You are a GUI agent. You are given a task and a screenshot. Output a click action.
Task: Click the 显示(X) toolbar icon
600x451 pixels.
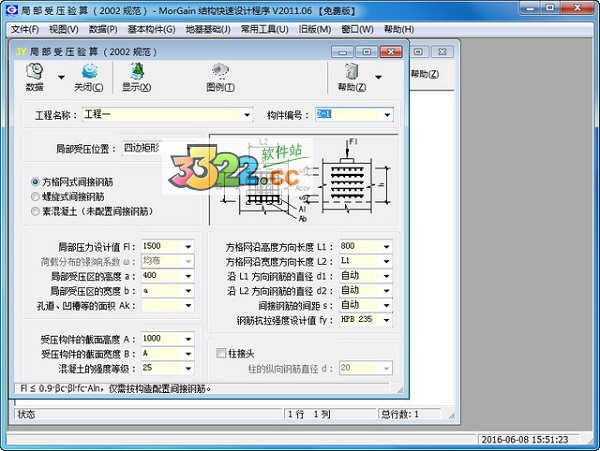136,77
